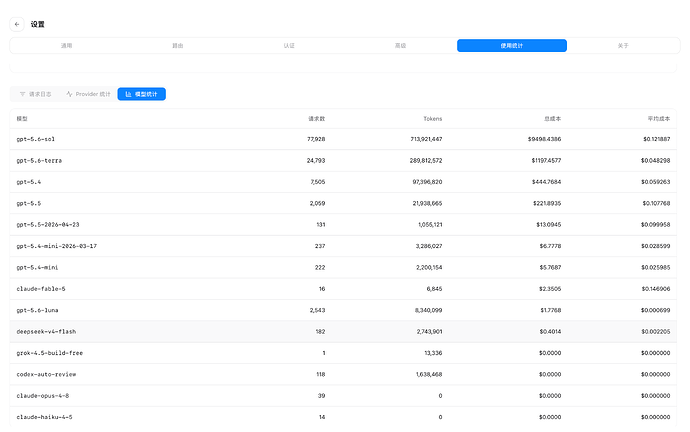Open the 高级 settings tab
690x432 pixels.
tap(400, 46)
